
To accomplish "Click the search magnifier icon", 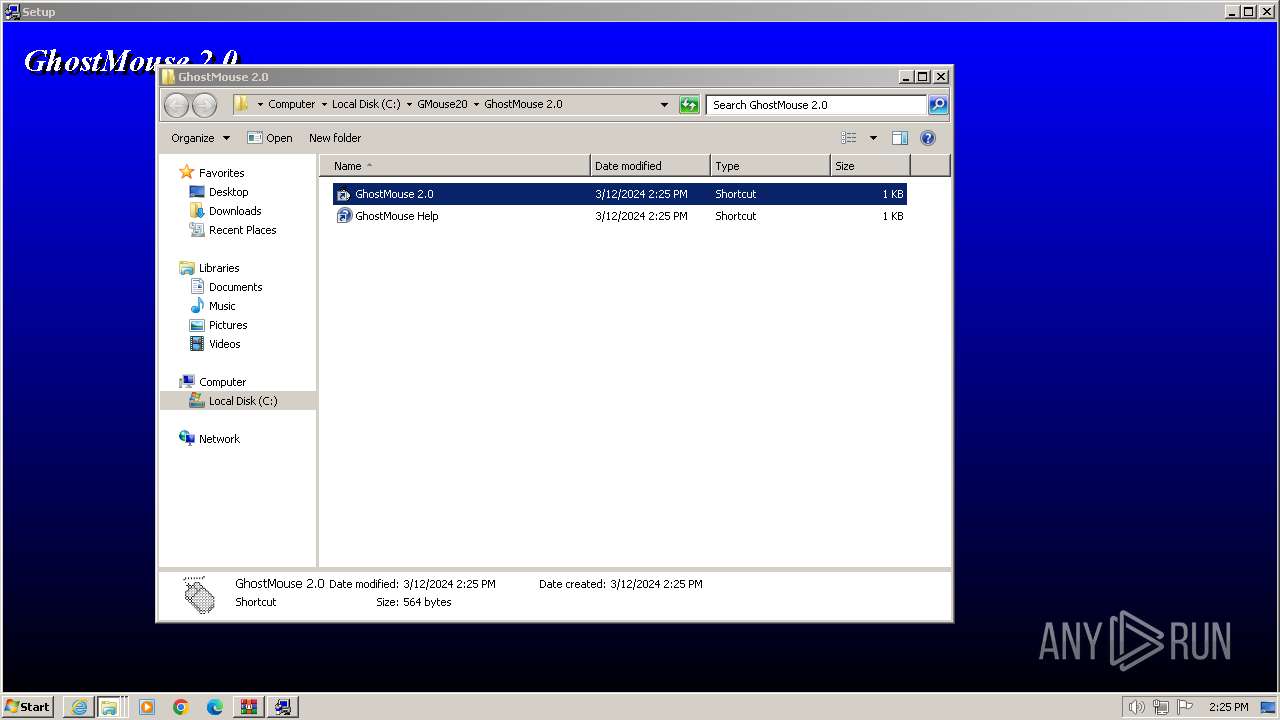I will click(938, 104).
